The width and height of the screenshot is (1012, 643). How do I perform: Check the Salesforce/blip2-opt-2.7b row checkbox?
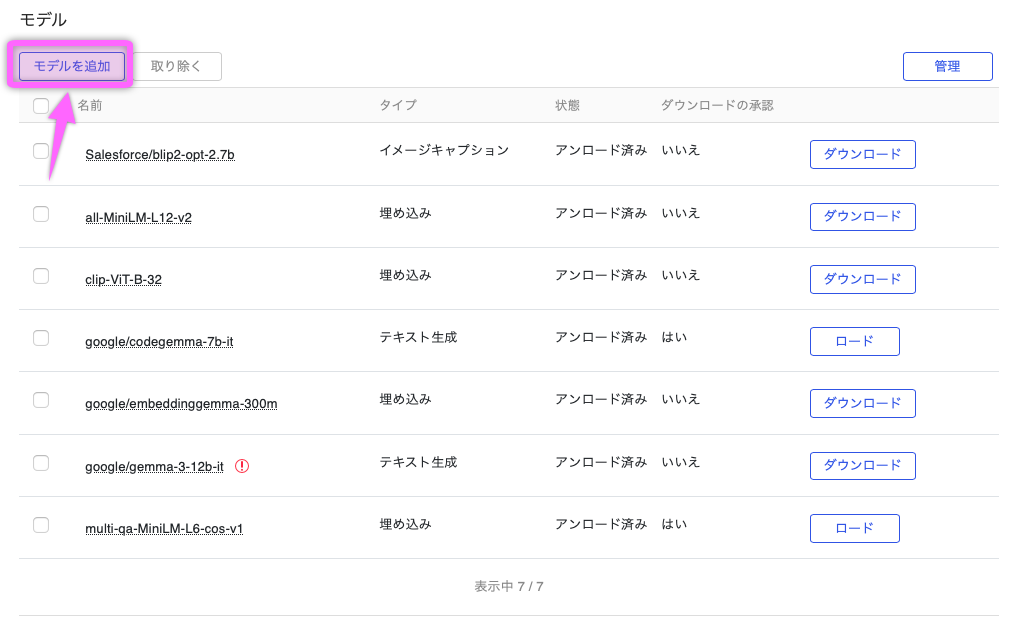coord(41,151)
